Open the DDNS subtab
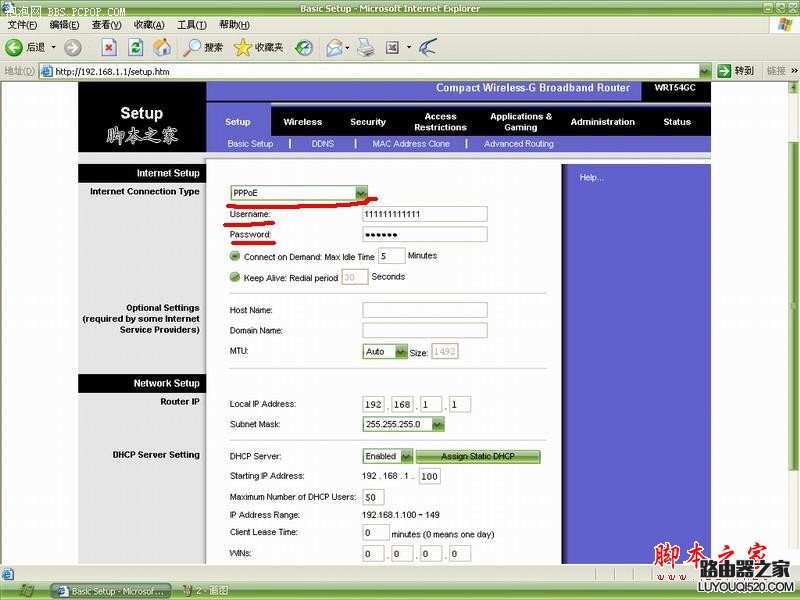This screenshot has height=600, width=800. pos(323,144)
